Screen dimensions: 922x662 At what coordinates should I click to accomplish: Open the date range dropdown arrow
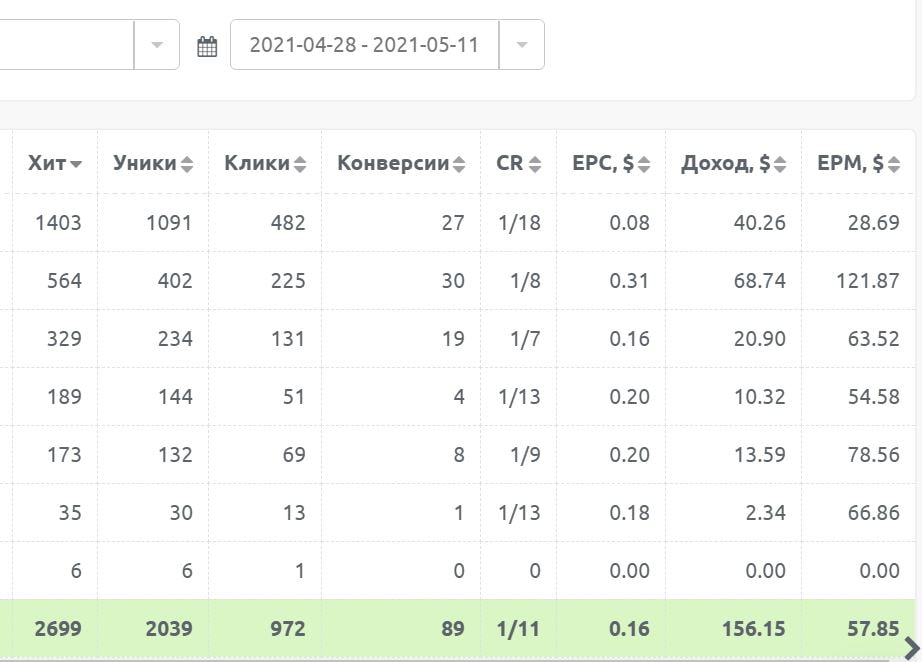point(521,45)
